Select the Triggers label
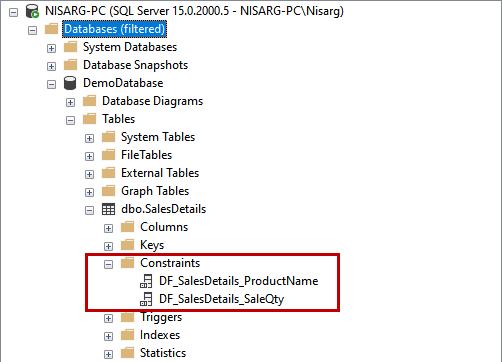502x362 pixels. click(161, 317)
